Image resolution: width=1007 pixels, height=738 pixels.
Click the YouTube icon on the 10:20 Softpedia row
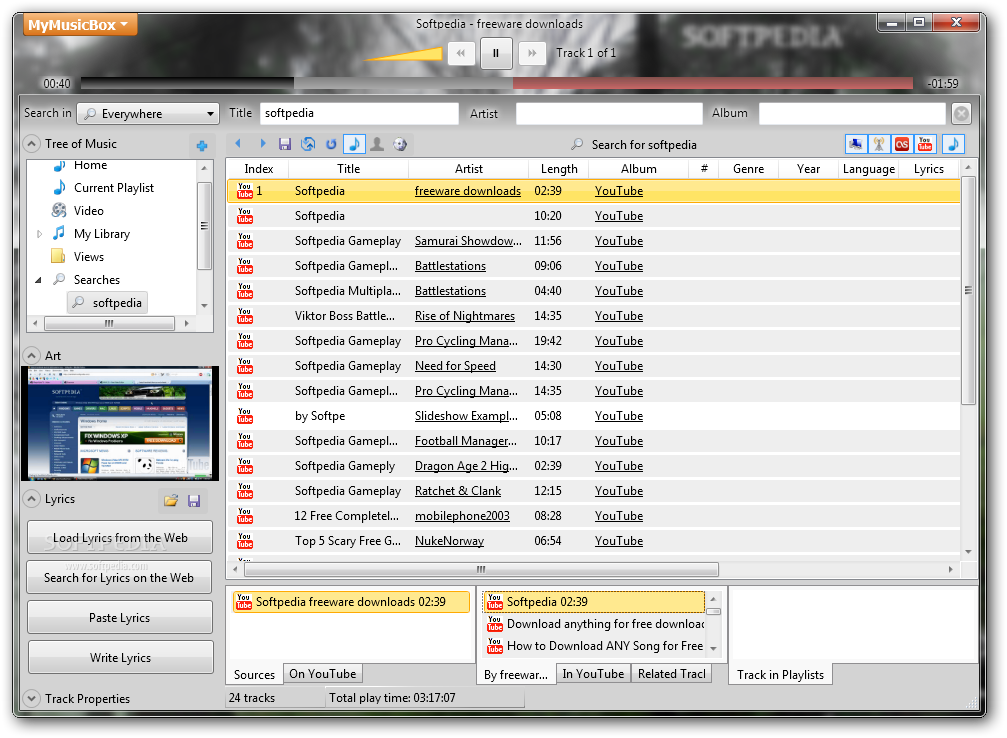click(x=245, y=216)
